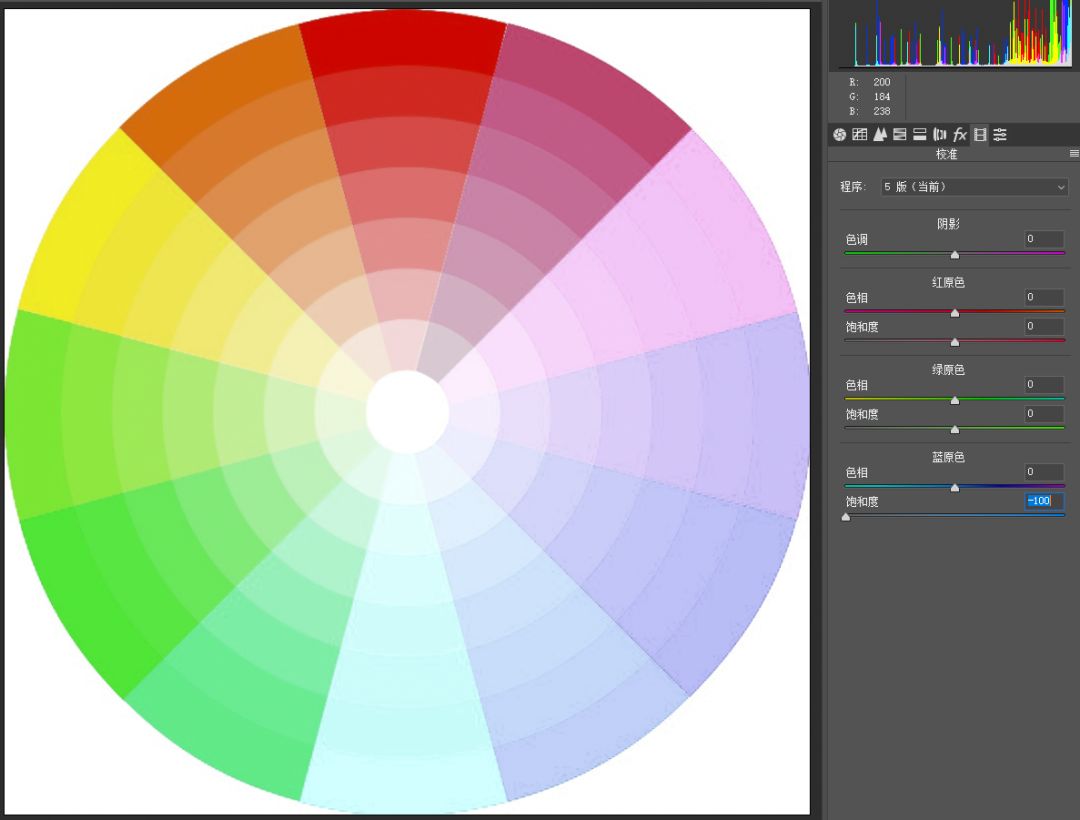Open the fx Effects panel
The image size is (1080, 820).
(959, 134)
